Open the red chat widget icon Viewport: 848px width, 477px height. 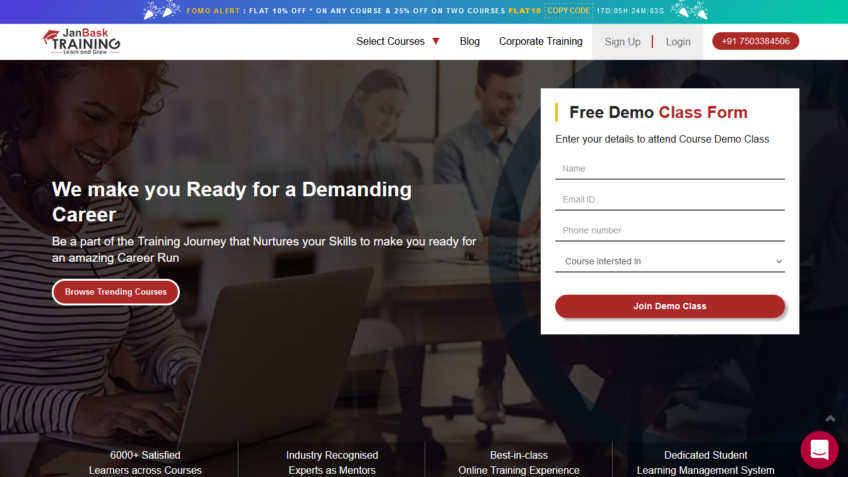819,450
